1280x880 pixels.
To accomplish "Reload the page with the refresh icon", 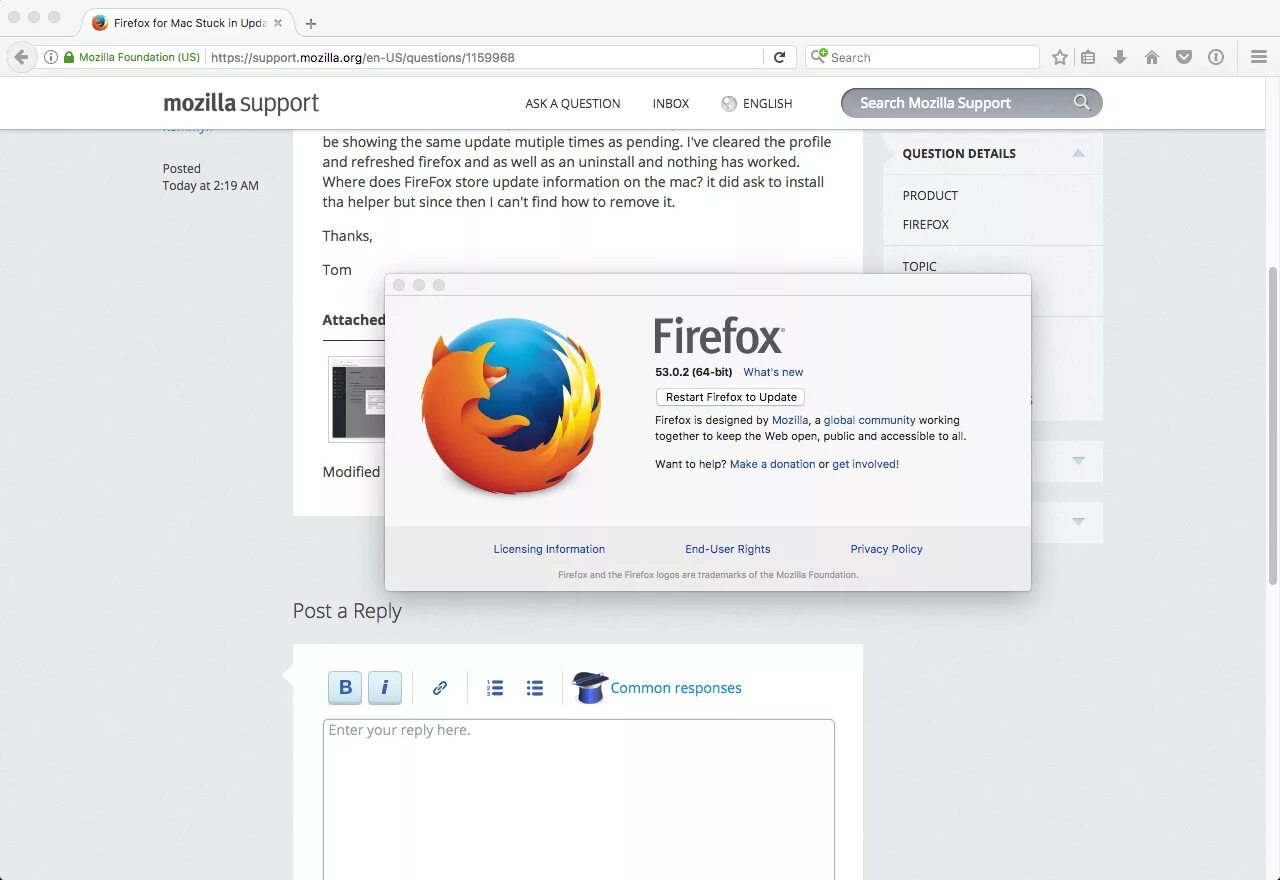I will (x=780, y=57).
